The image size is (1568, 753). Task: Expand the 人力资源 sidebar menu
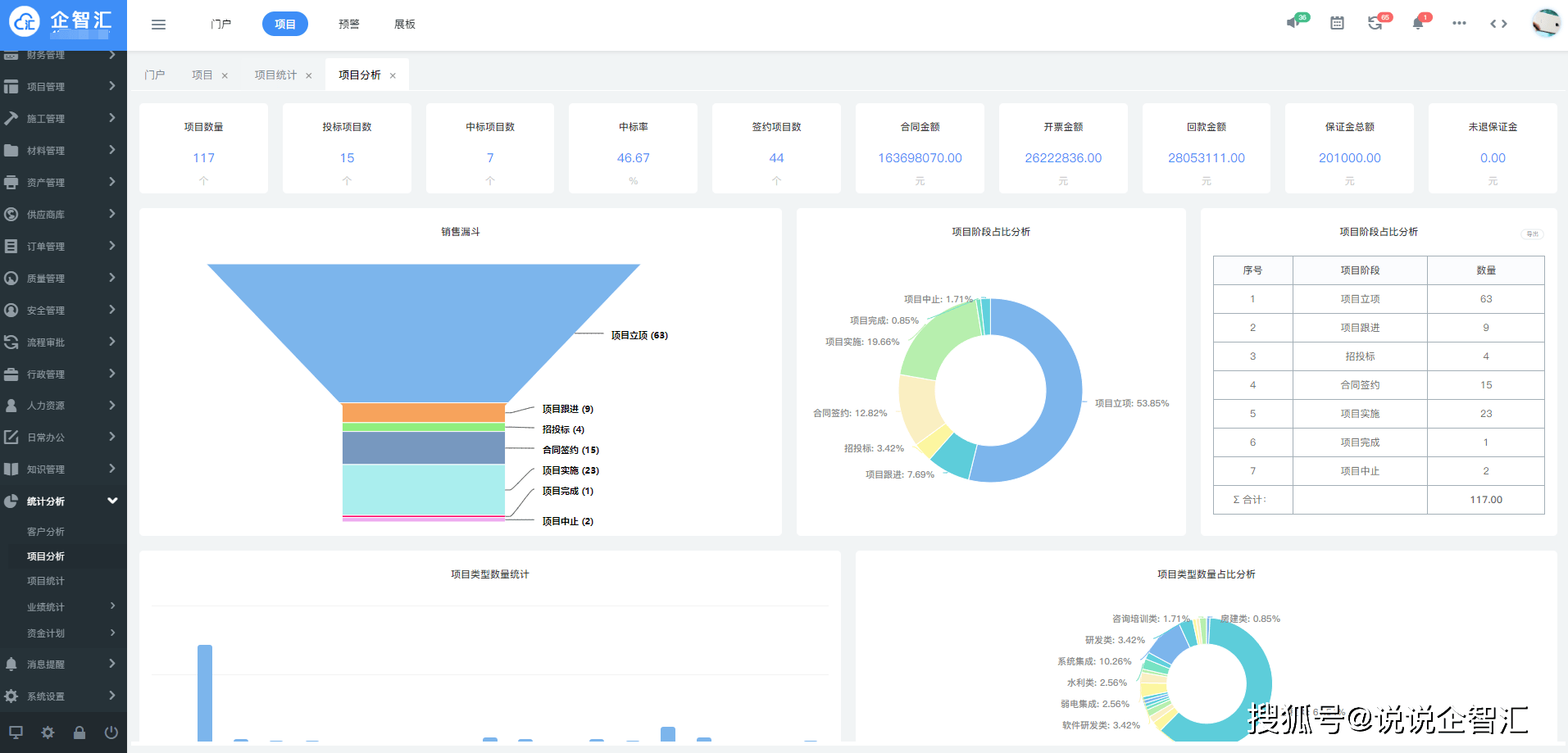click(63, 406)
